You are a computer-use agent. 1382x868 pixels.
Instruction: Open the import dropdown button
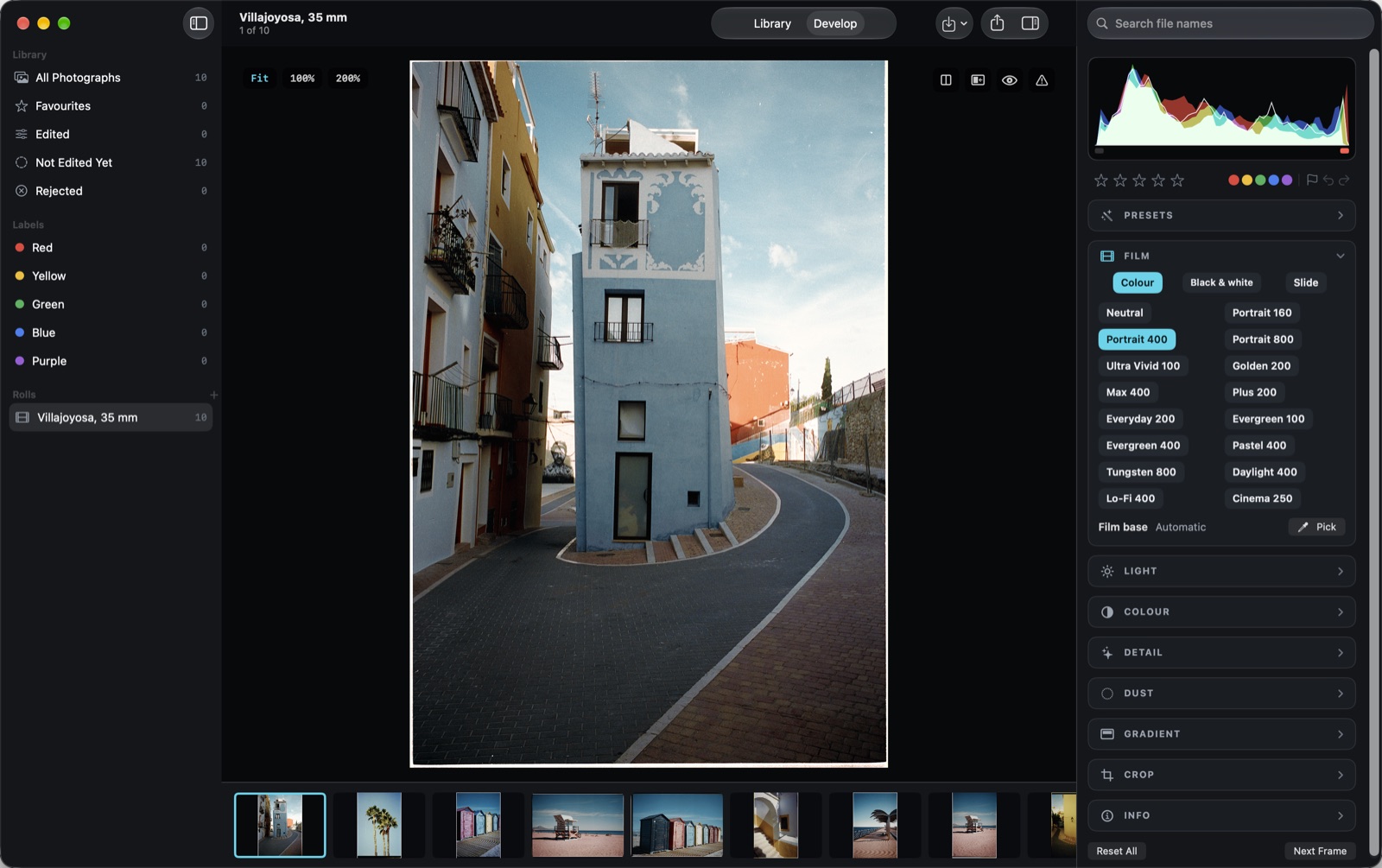(x=954, y=23)
